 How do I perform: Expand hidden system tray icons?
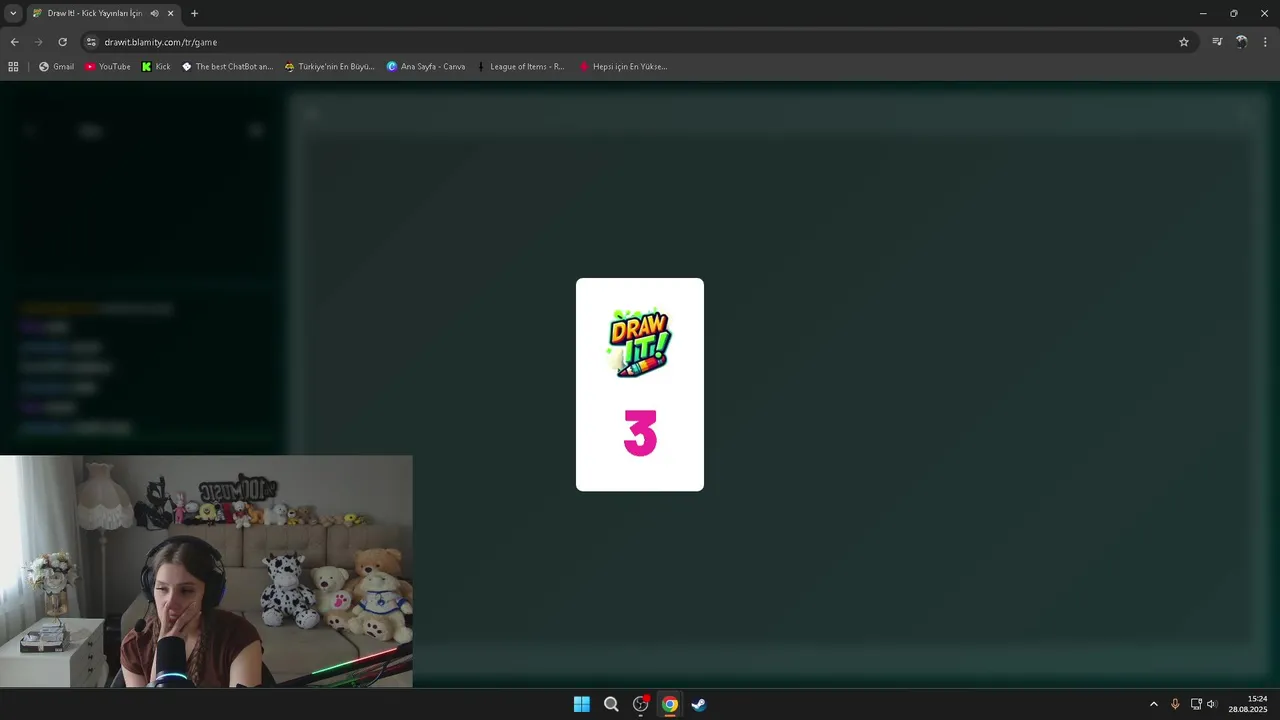click(x=1153, y=704)
